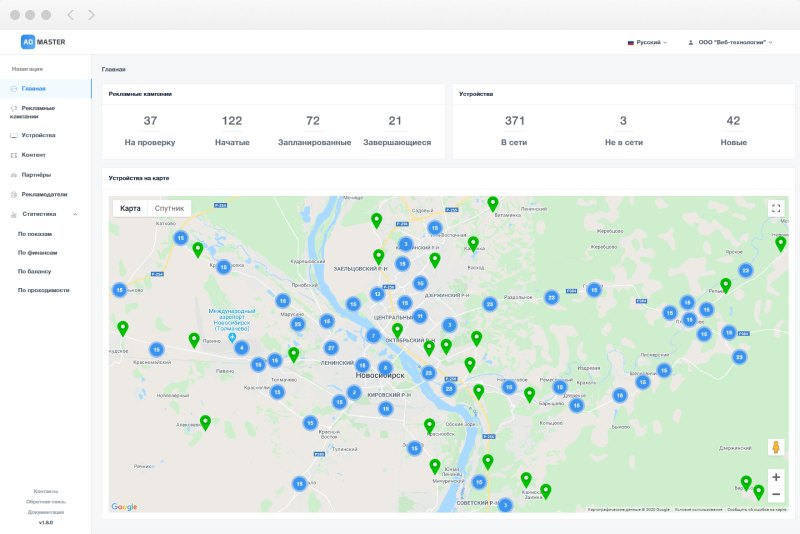Open Рекламные кампании in the navigation
This screenshot has height=534, width=800.
[x=45, y=112]
